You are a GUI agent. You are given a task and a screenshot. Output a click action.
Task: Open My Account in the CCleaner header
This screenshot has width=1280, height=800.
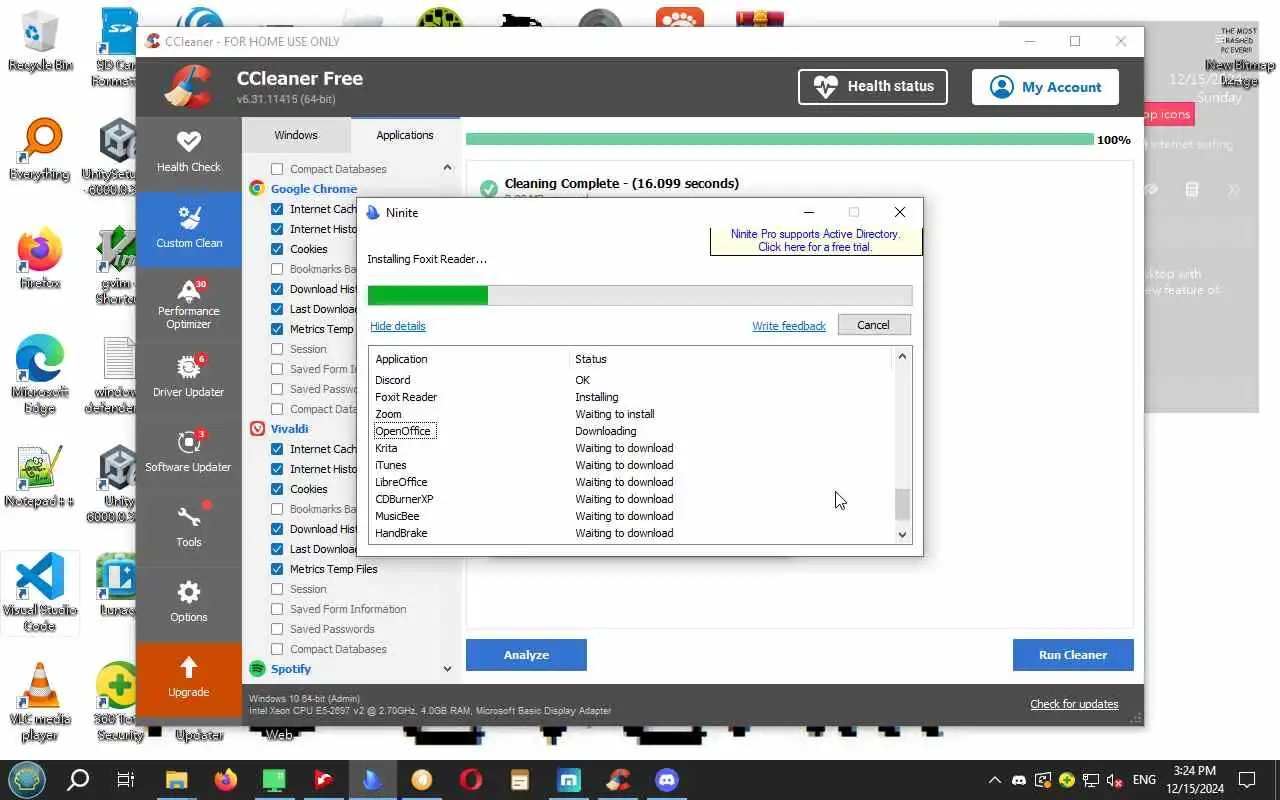[1045, 87]
